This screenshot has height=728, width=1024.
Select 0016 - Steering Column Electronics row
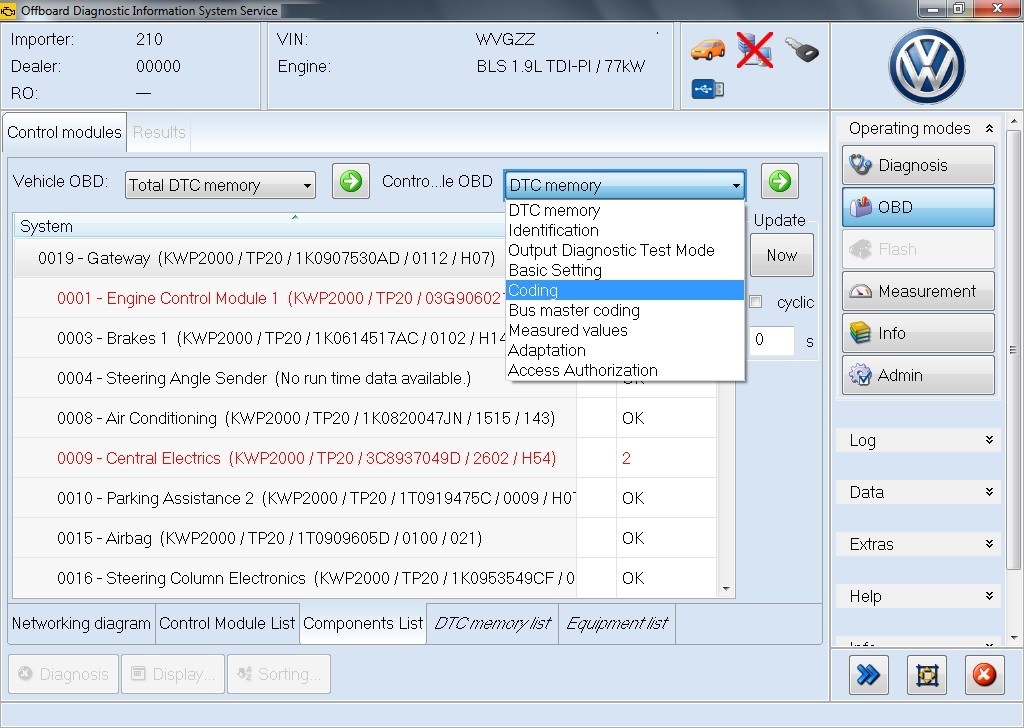[365, 578]
